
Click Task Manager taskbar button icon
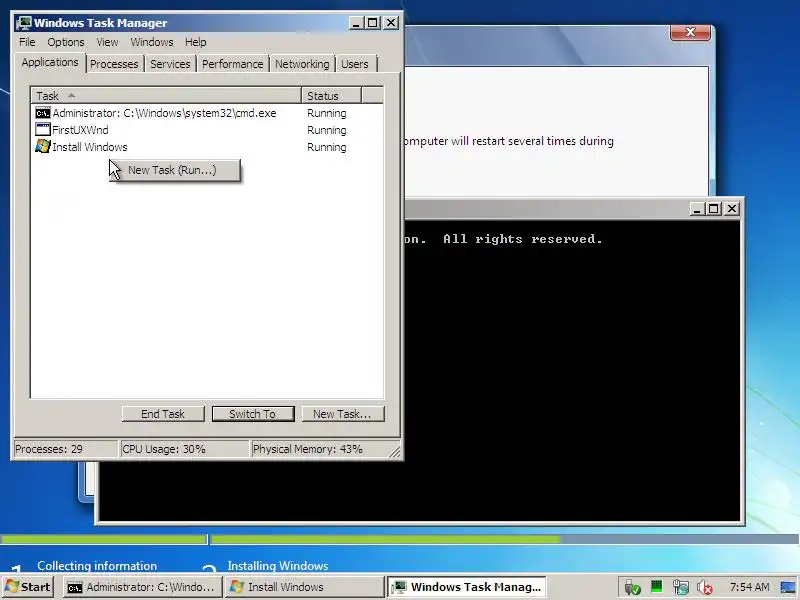(x=398, y=587)
